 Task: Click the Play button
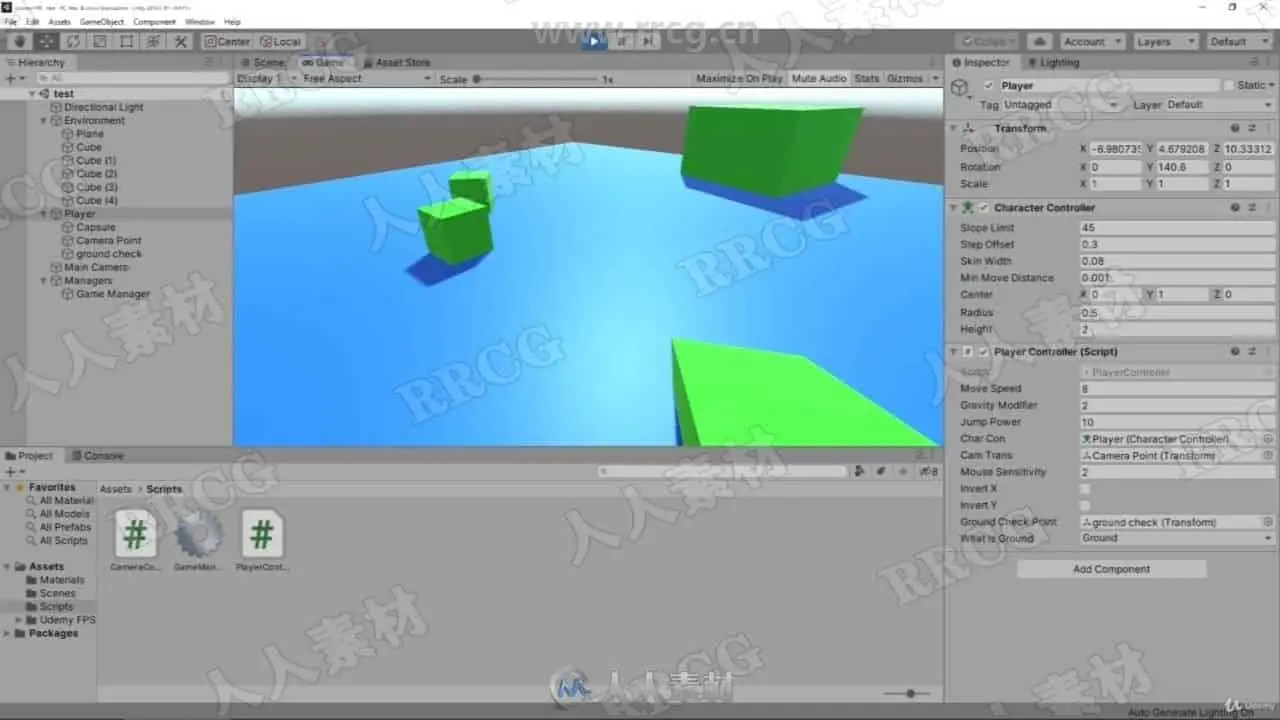point(594,41)
